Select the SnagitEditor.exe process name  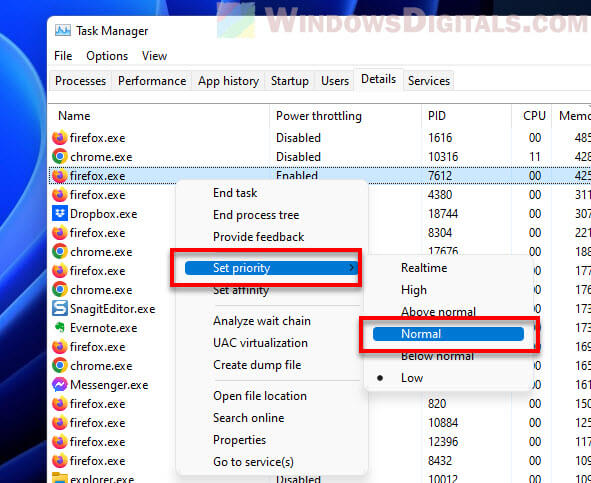tap(112, 309)
